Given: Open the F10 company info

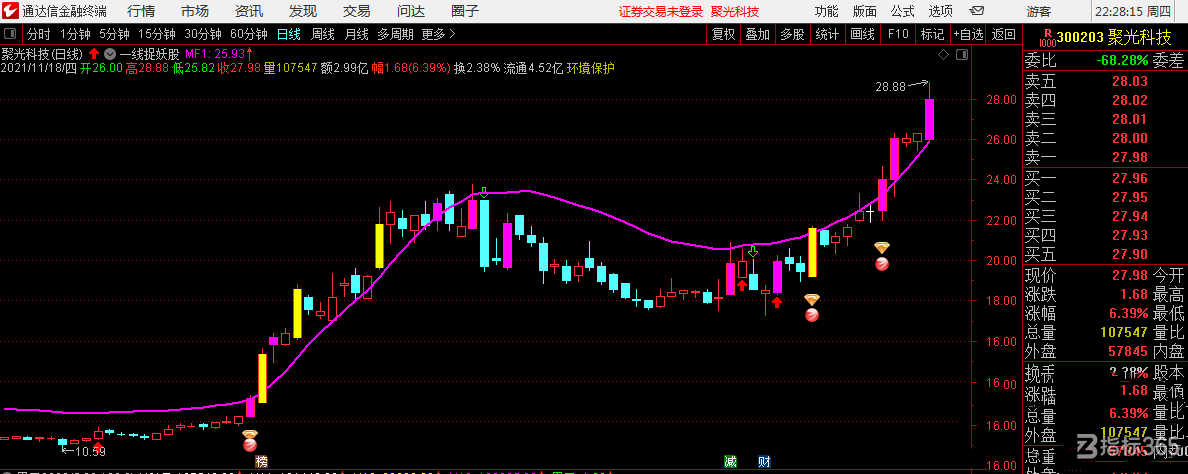Looking at the screenshot, I should 898,34.
